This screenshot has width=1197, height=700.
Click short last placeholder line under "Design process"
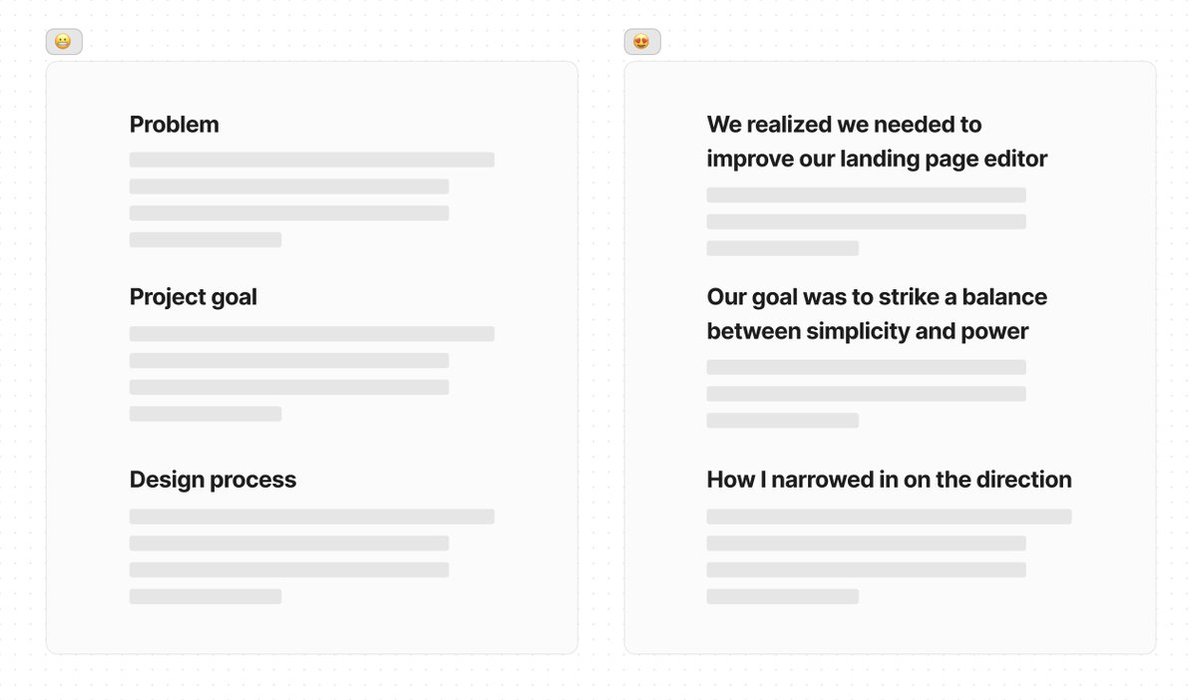(x=205, y=597)
